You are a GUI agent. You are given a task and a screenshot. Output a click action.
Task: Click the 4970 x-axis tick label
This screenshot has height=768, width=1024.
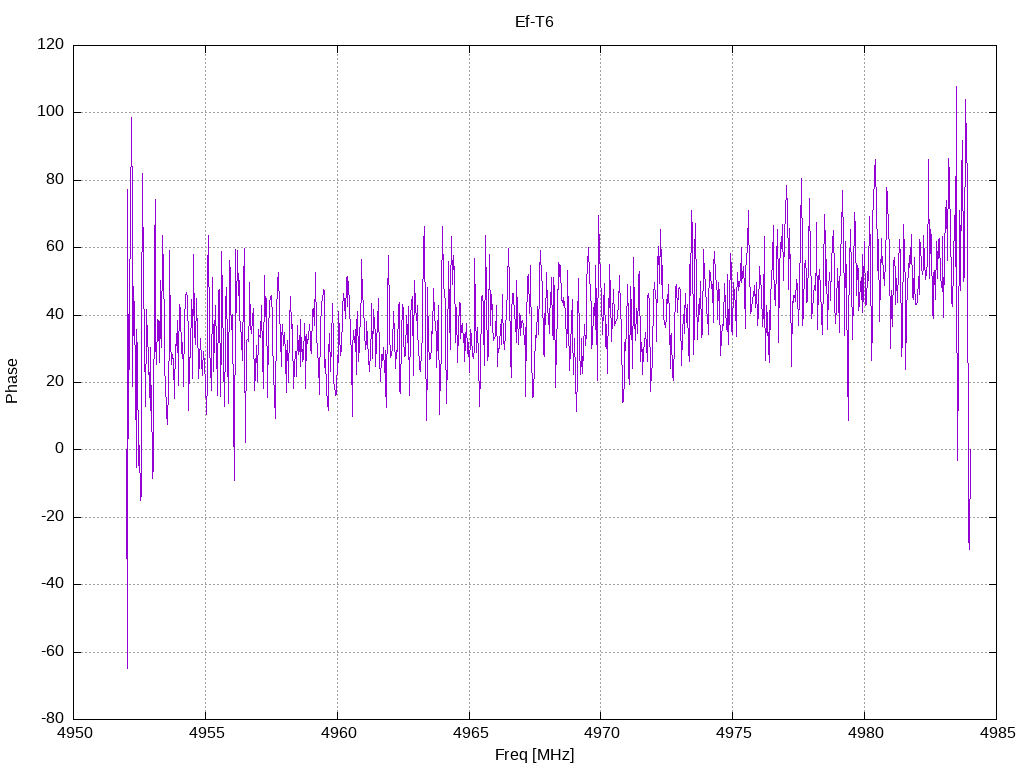(x=601, y=733)
